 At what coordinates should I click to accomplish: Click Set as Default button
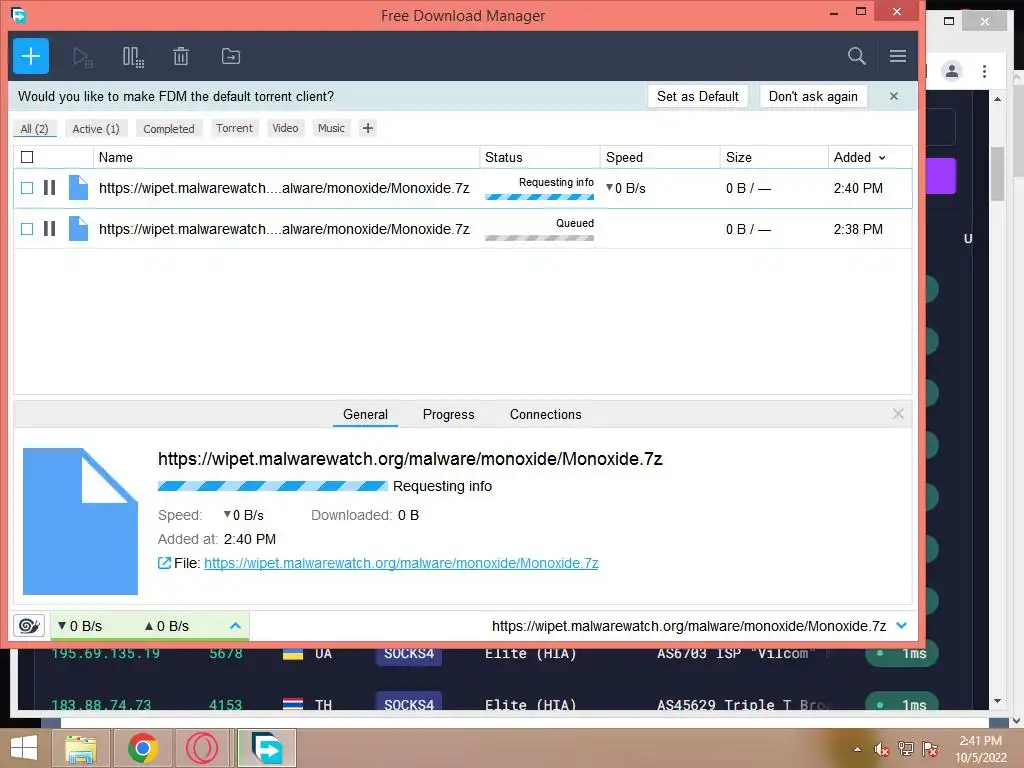pos(697,96)
